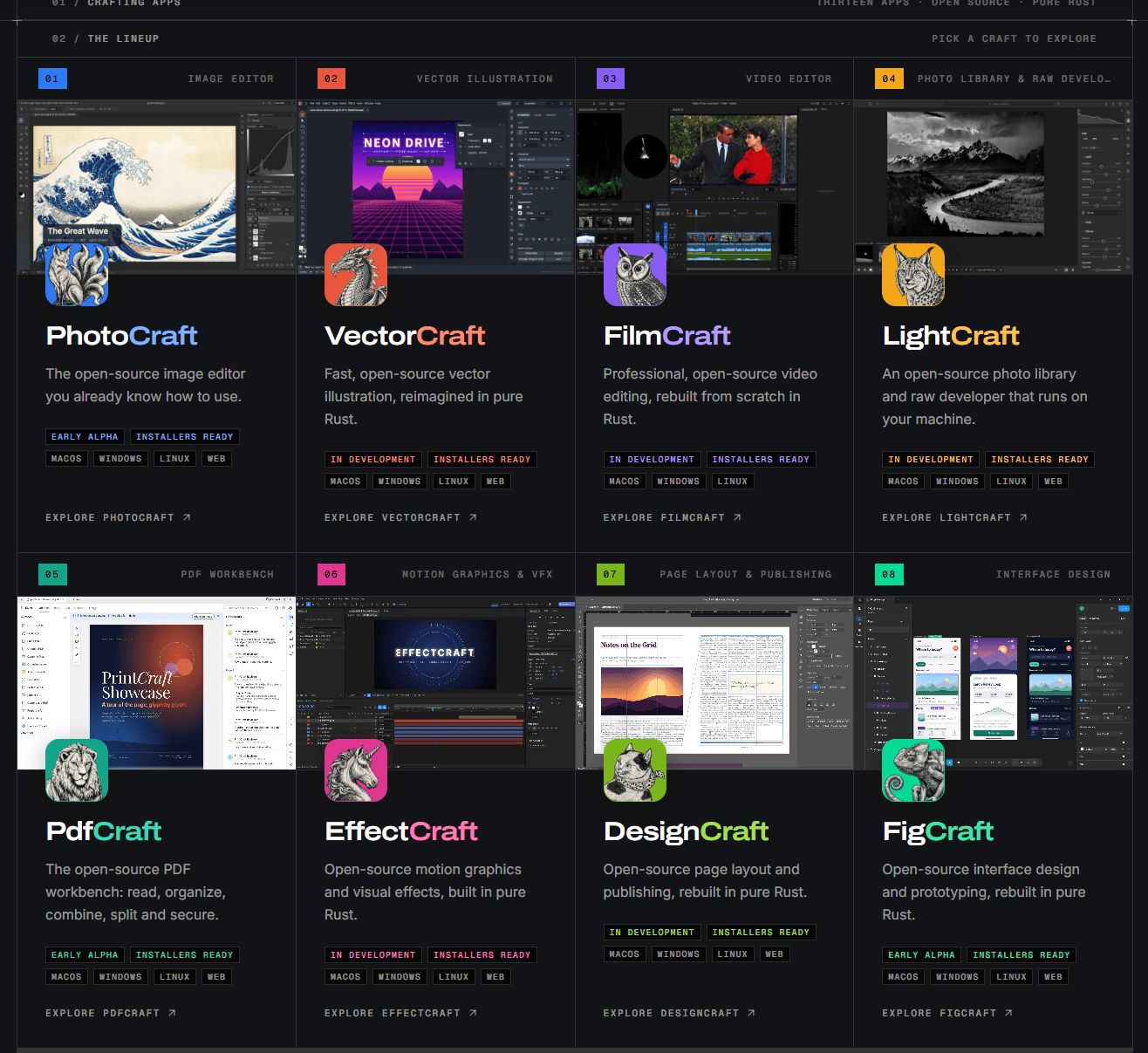Select the FigCraft chameleon app icon
The height and width of the screenshot is (1053, 1148).
click(913, 770)
